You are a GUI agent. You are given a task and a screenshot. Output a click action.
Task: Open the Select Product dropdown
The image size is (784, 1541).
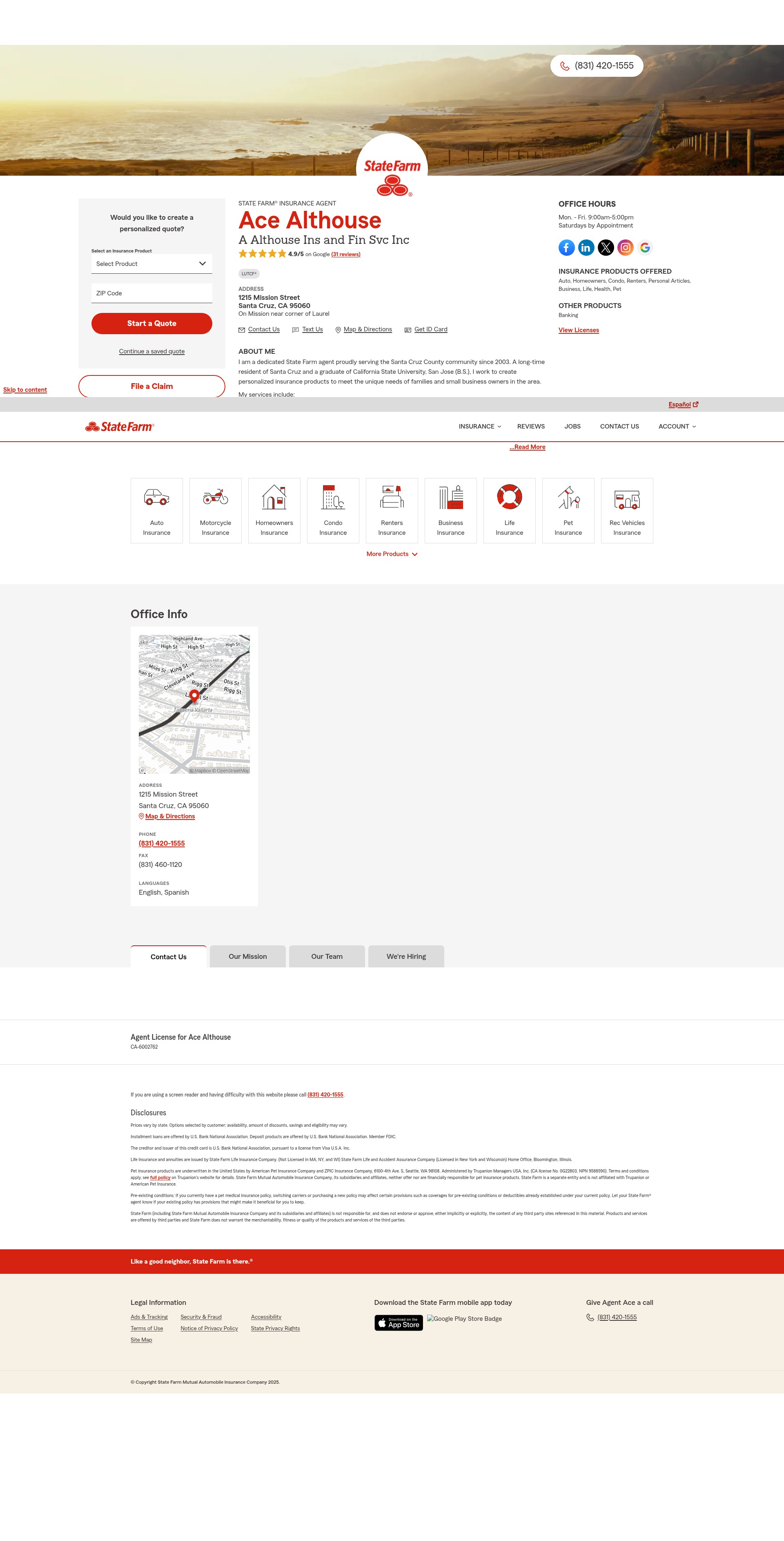tap(152, 264)
